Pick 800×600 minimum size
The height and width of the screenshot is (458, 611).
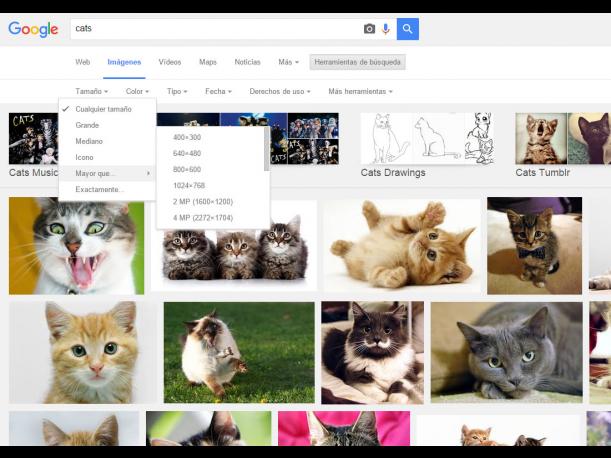coord(210,169)
